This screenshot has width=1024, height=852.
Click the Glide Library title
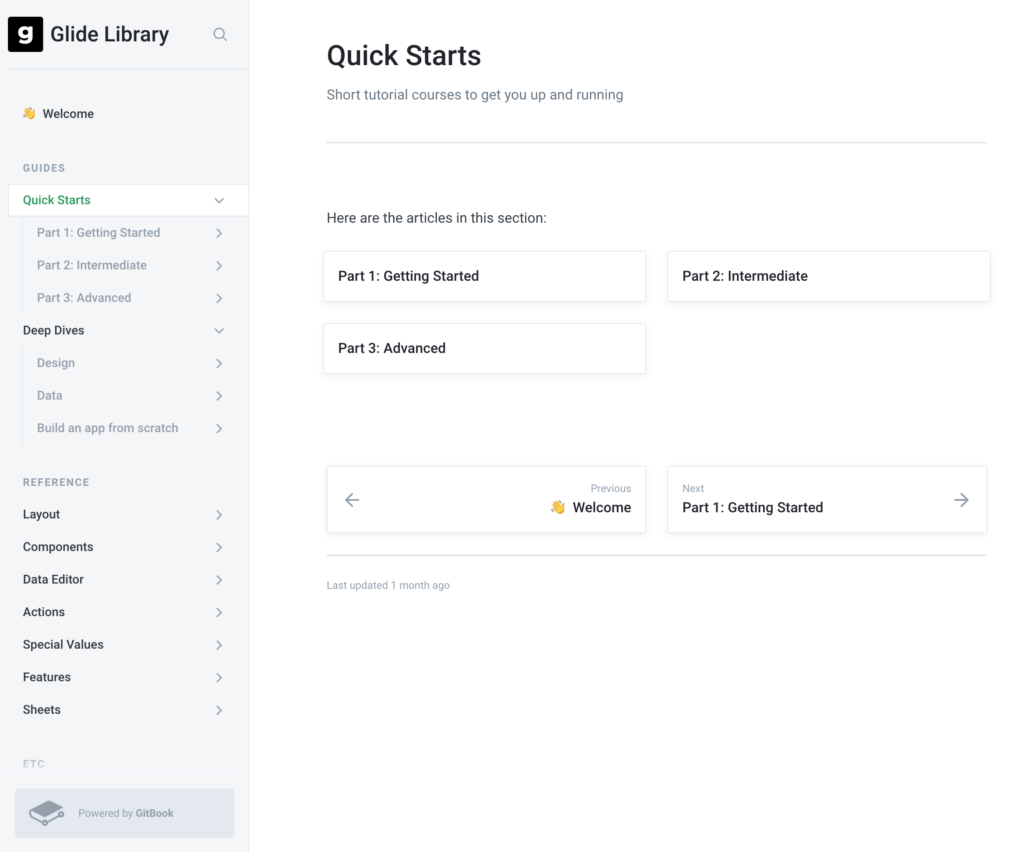(110, 34)
